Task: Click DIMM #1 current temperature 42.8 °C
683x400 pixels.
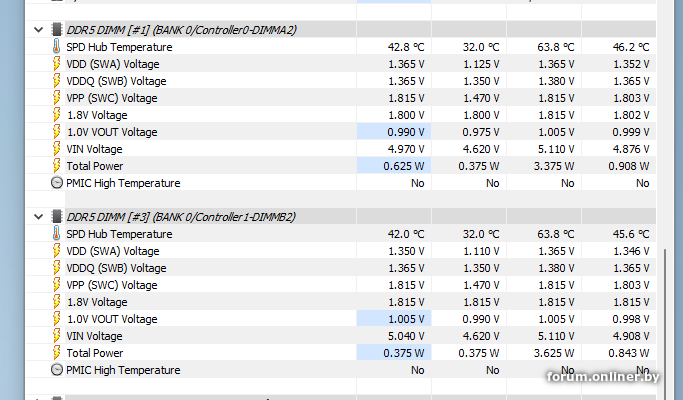Action: [x=406, y=47]
